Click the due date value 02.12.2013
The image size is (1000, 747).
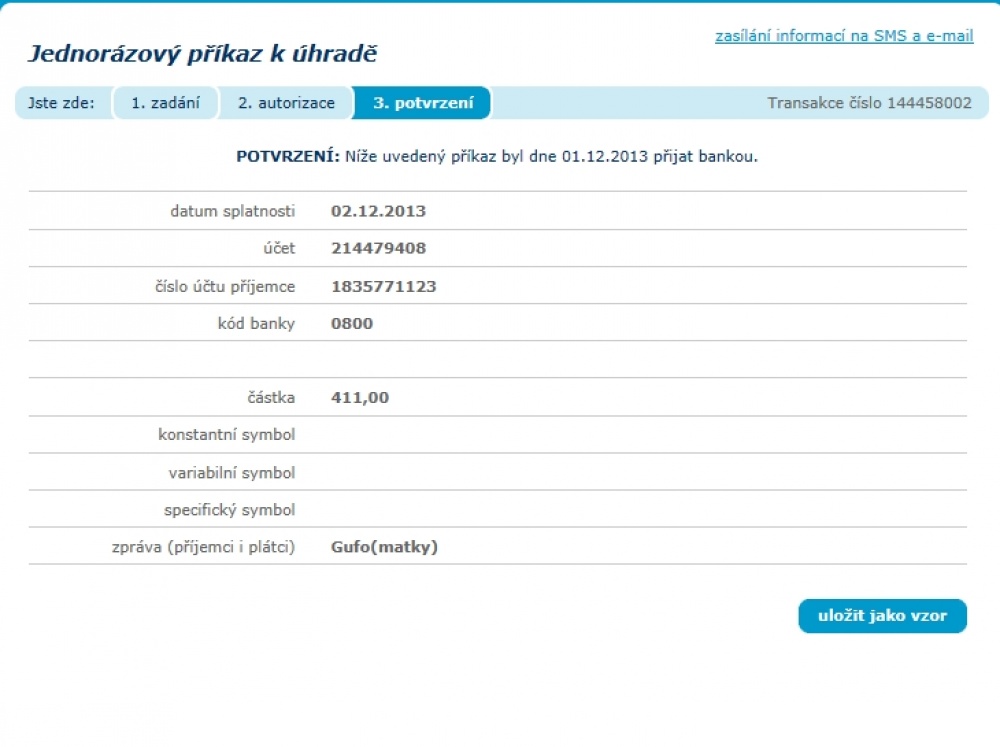pos(378,211)
